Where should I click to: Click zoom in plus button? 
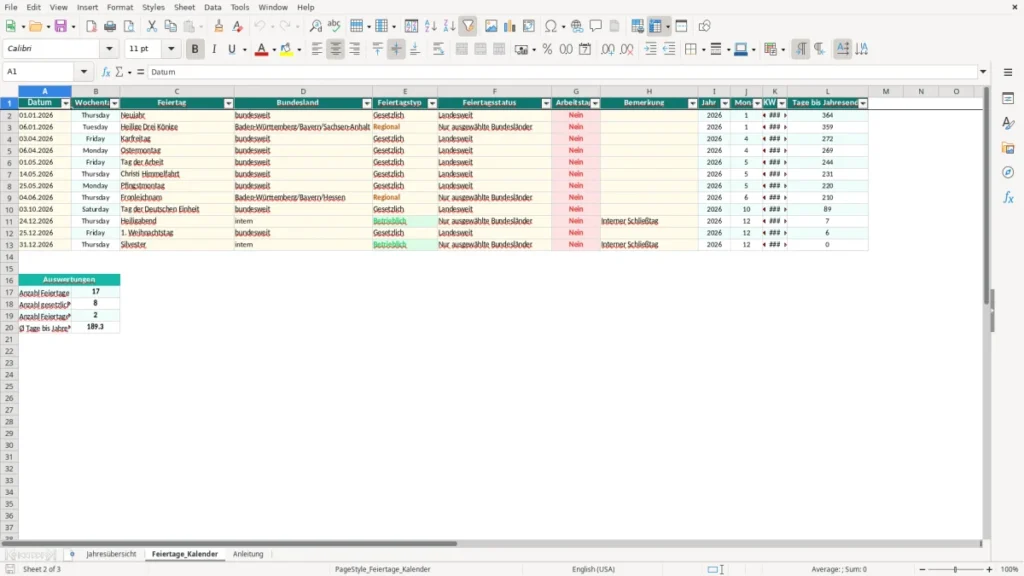coord(989,569)
